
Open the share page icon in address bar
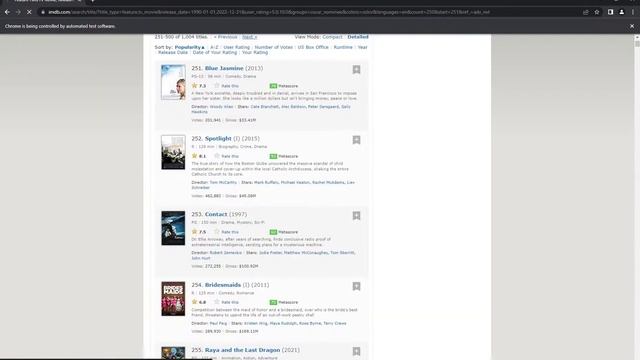pyautogui.click(x=586, y=12)
